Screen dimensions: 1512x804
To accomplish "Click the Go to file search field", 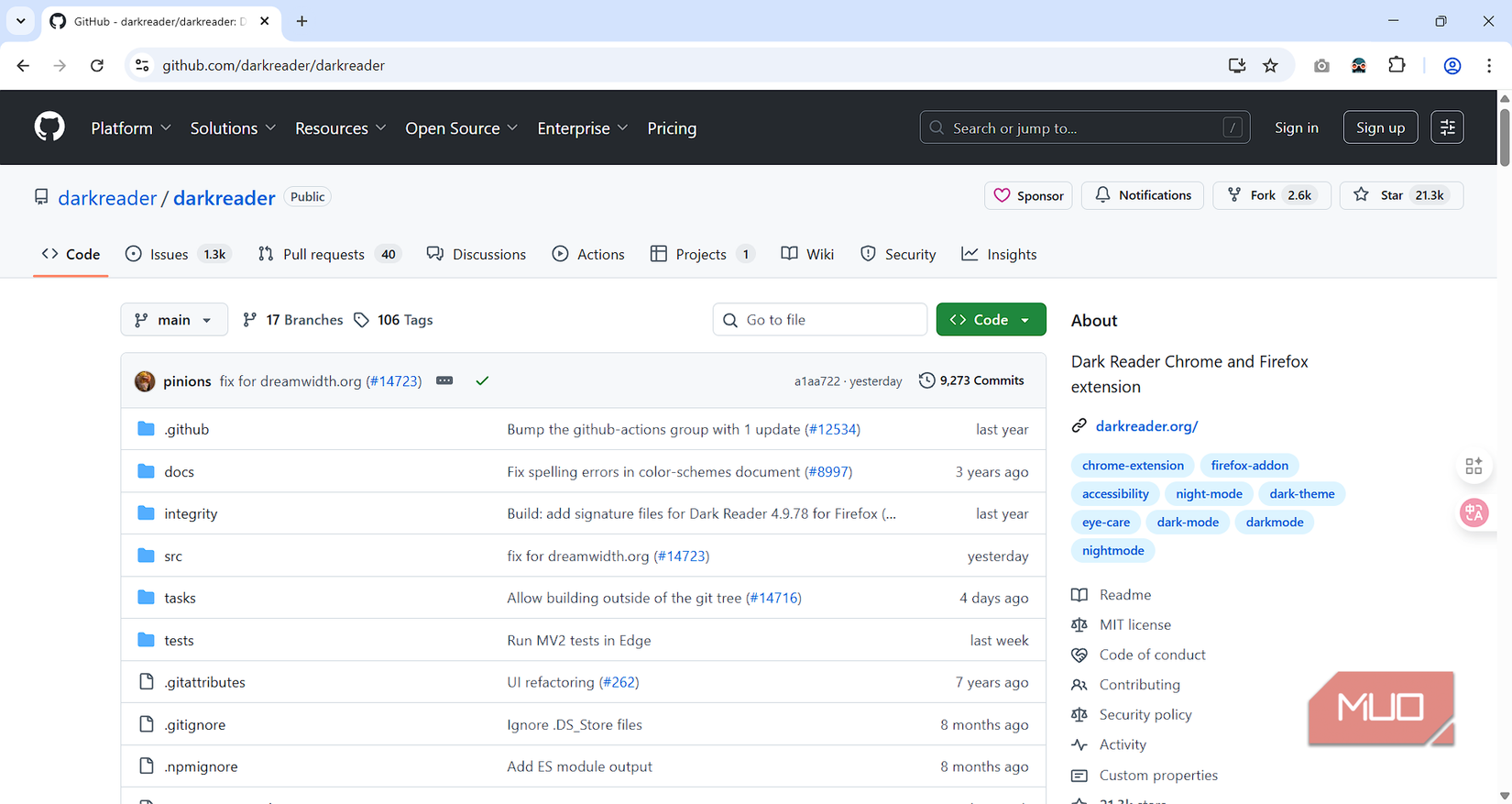I will (820, 320).
